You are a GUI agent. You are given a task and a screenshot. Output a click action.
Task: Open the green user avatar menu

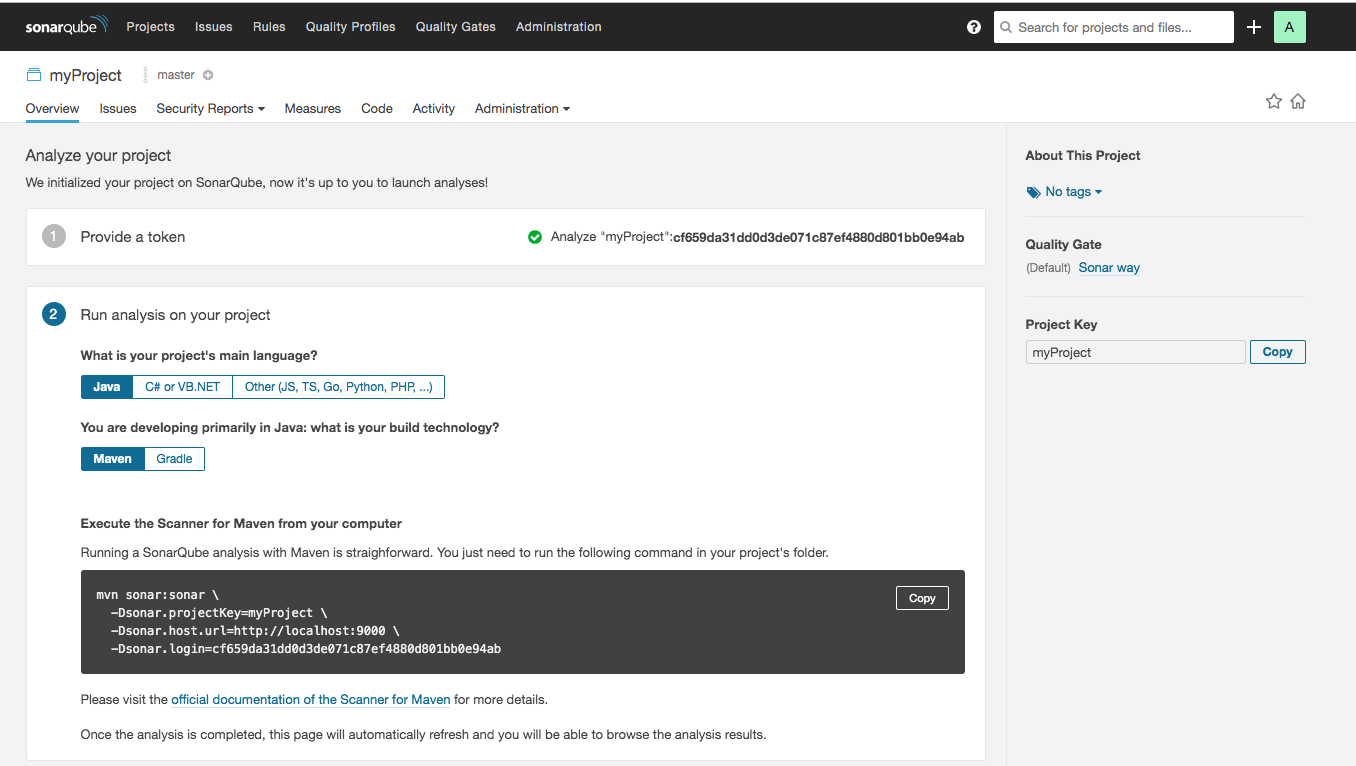pyautogui.click(x=1289, y=27)
